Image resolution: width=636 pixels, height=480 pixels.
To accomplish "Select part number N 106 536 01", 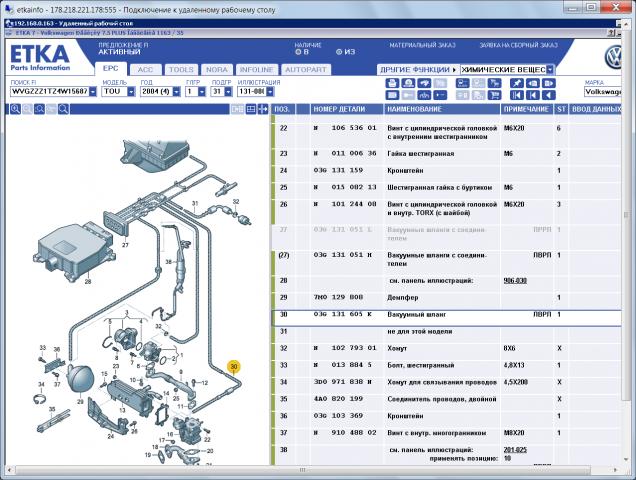I will pos(345,128).
